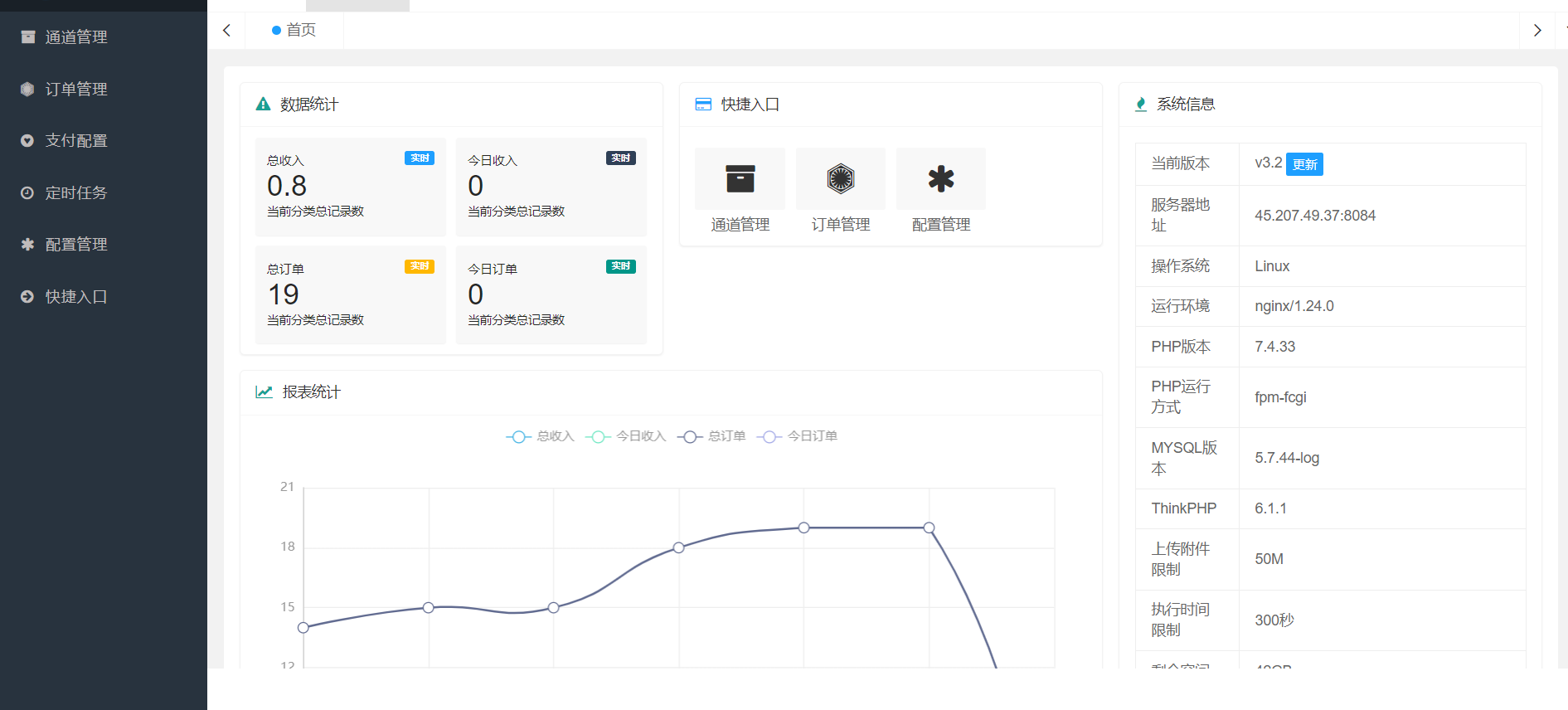Click the 报表统计 line chart icon
The height and width of the screenshot is (710, 1568).
(264, 391)
